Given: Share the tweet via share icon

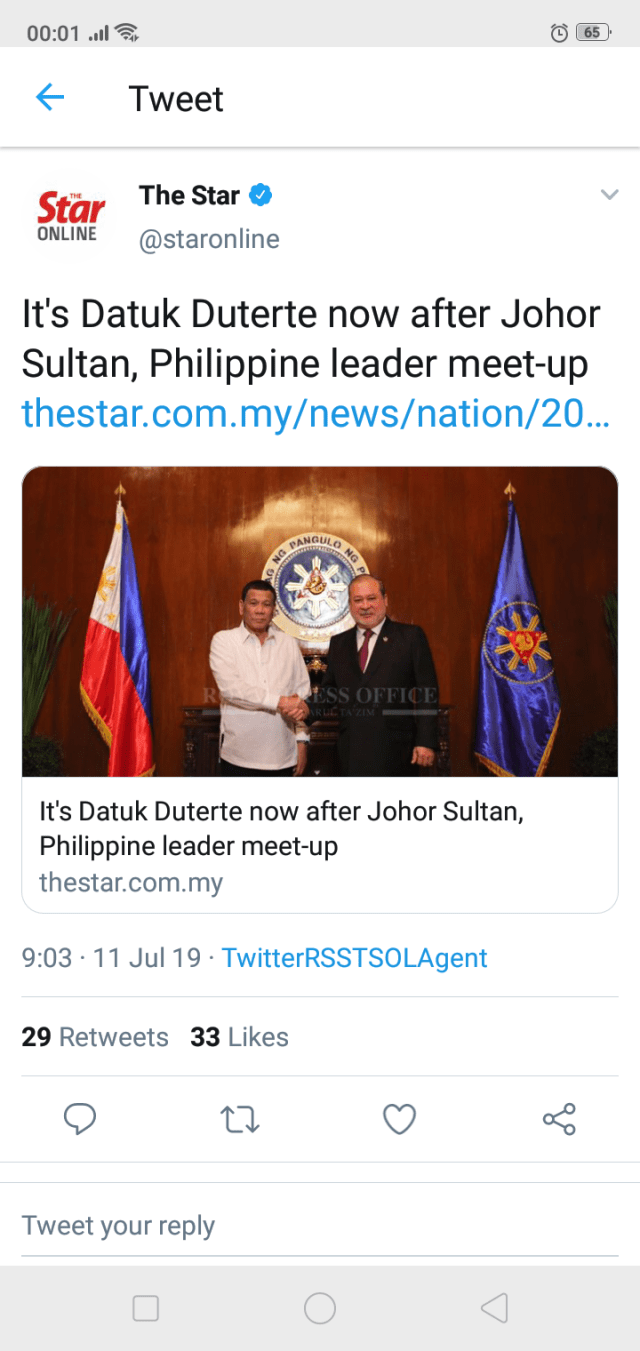Looking at the screenshot, I should [x=559, y=1119].
